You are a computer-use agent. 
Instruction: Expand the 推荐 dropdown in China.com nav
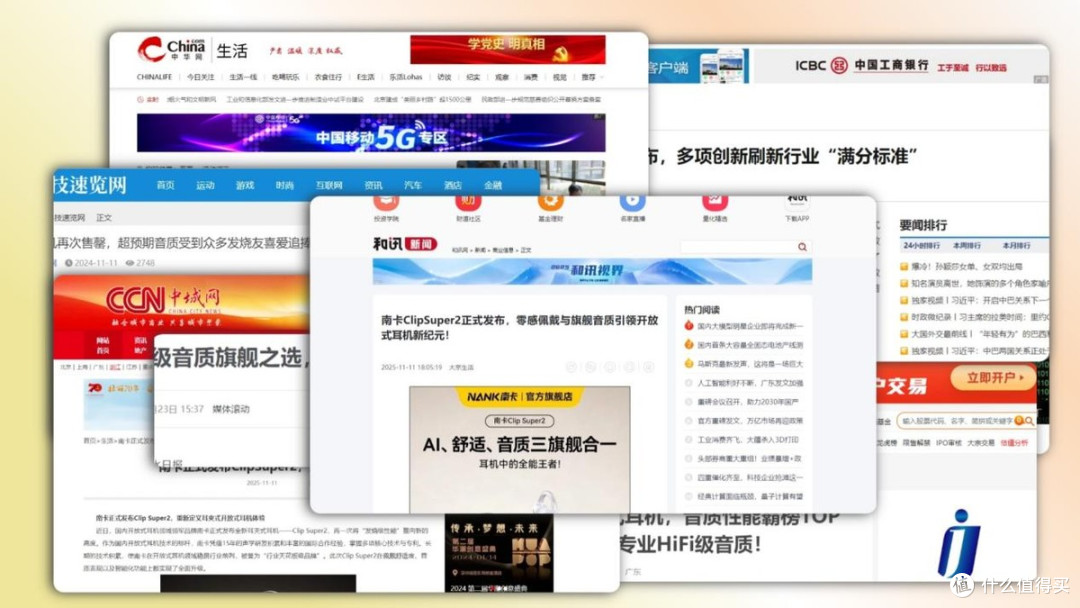click(x=592, y=77)
